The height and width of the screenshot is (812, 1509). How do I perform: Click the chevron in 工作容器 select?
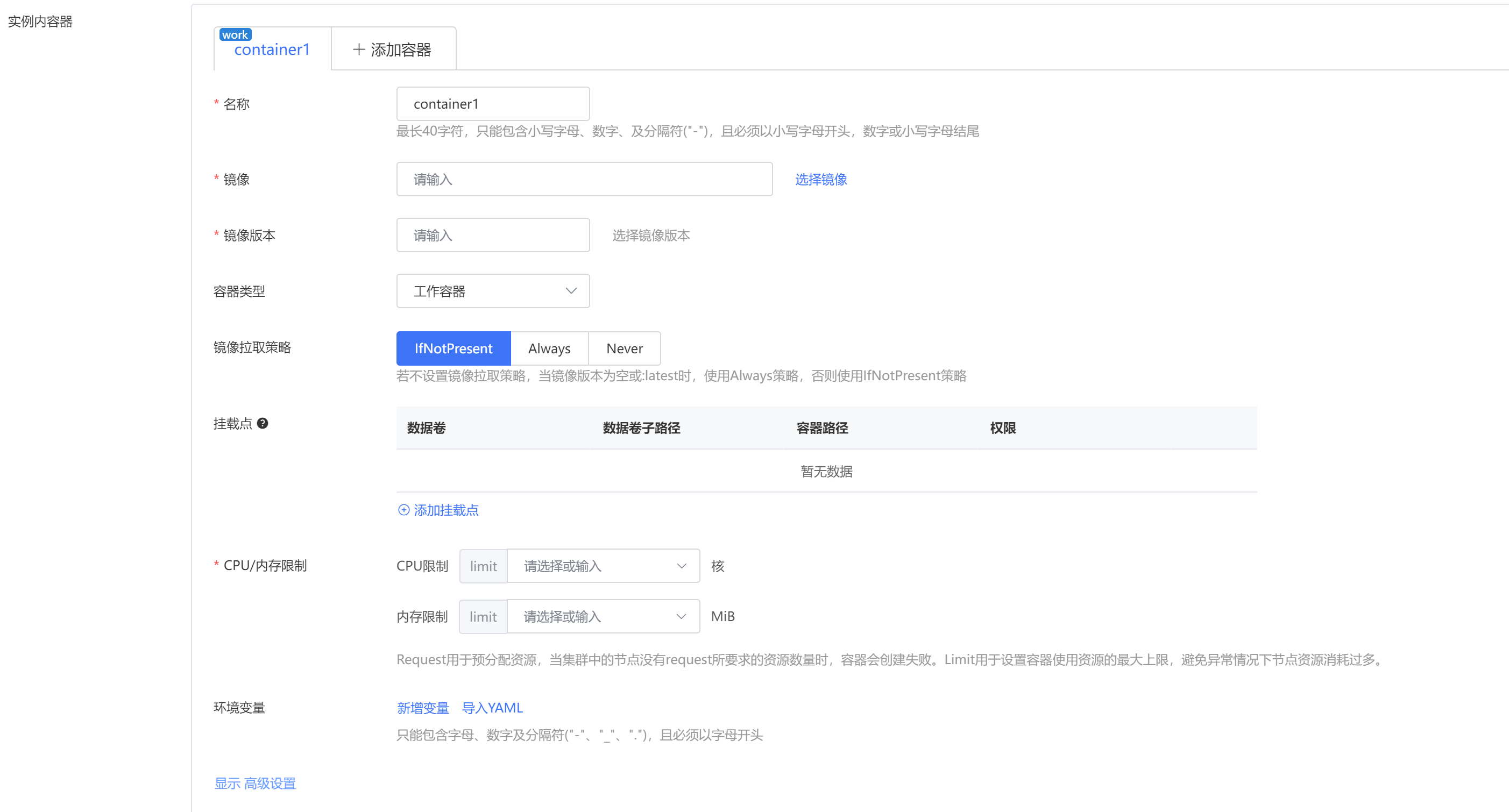click(x=571, y=291)
